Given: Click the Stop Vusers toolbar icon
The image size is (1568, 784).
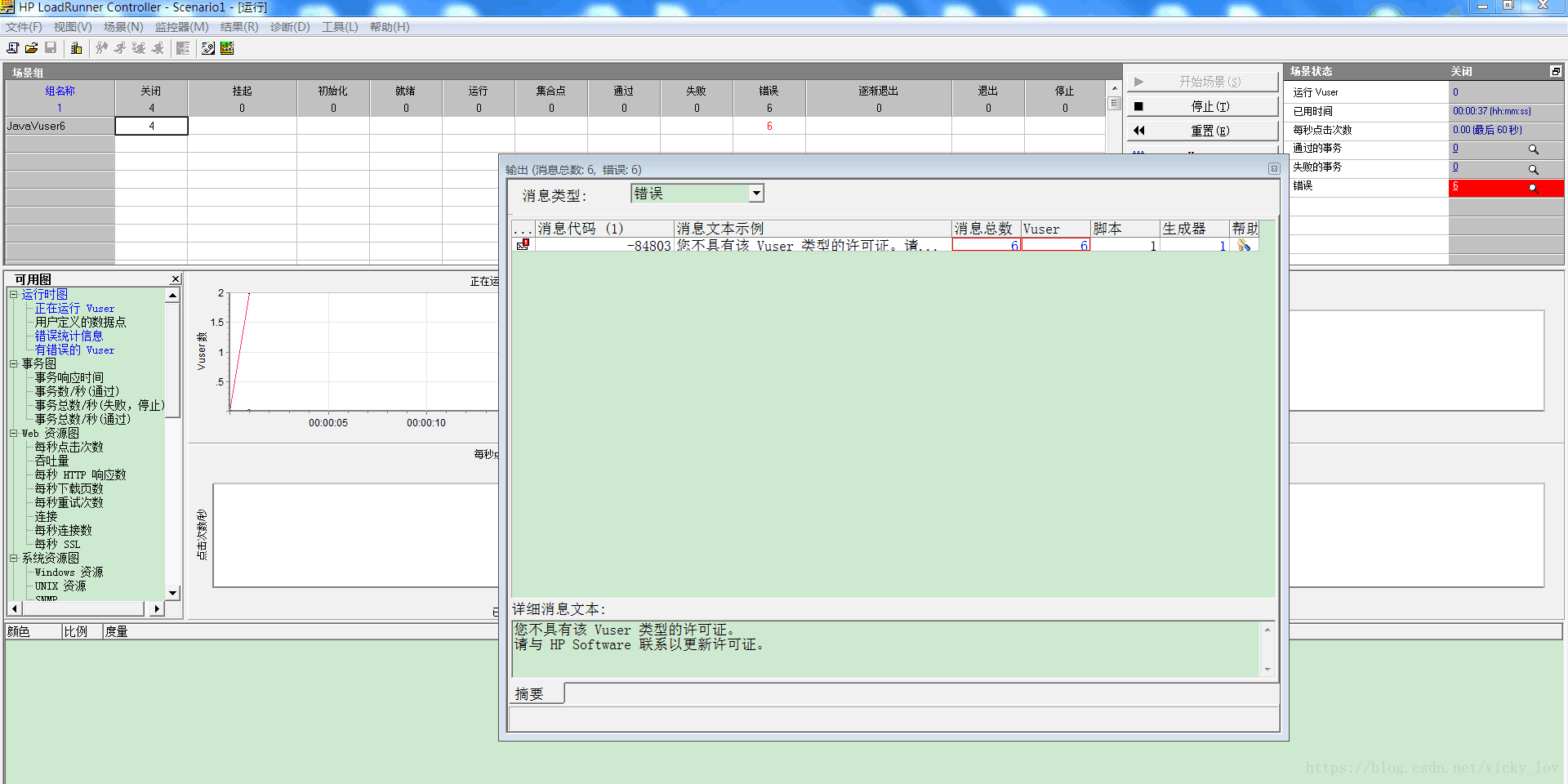Looking at the screenshot, I should (x=158, y=48).
